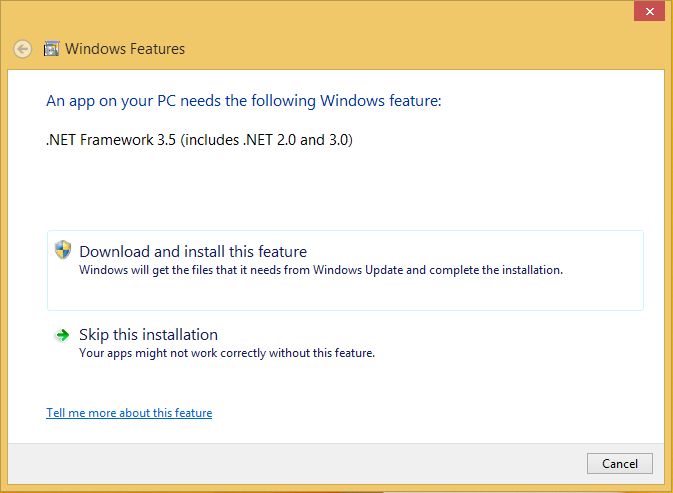Open "Tell me more about this feature" link
This screenshot has width=673, height=493.
tap(129, 413)
